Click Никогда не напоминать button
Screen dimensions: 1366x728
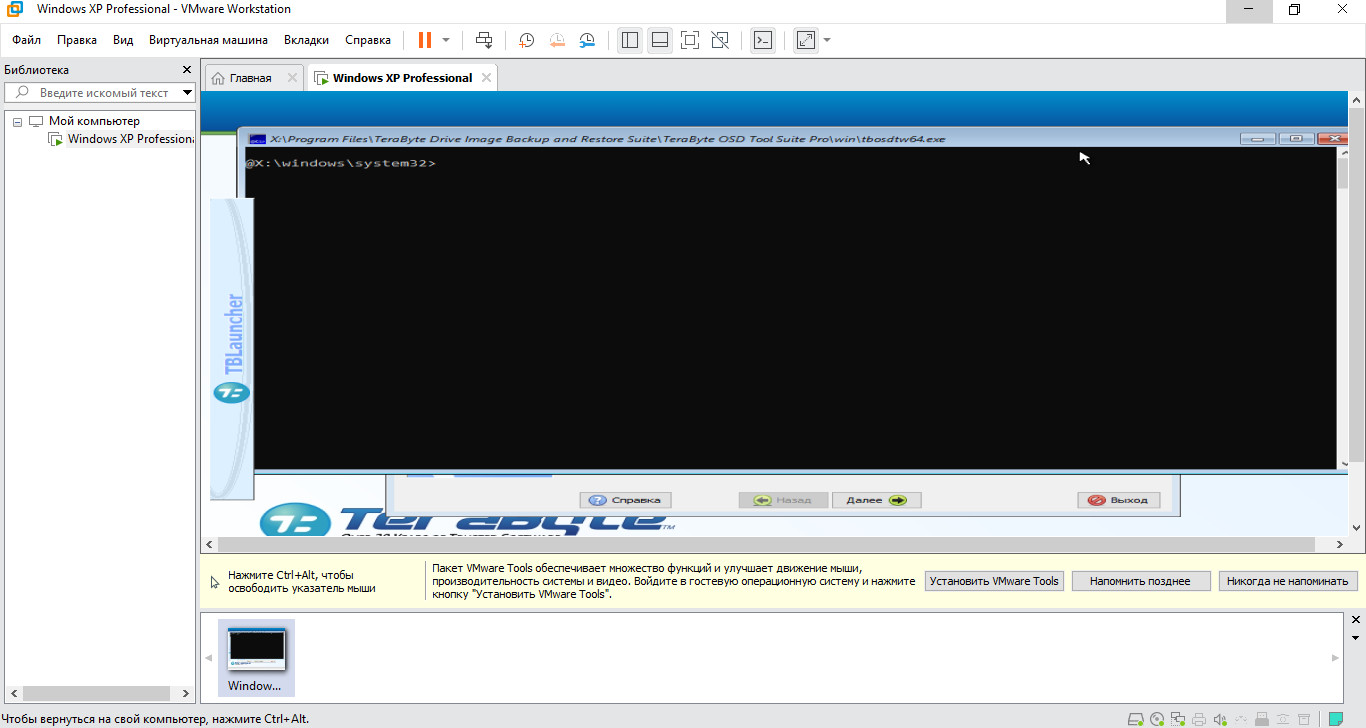(x=1288, y=581)
